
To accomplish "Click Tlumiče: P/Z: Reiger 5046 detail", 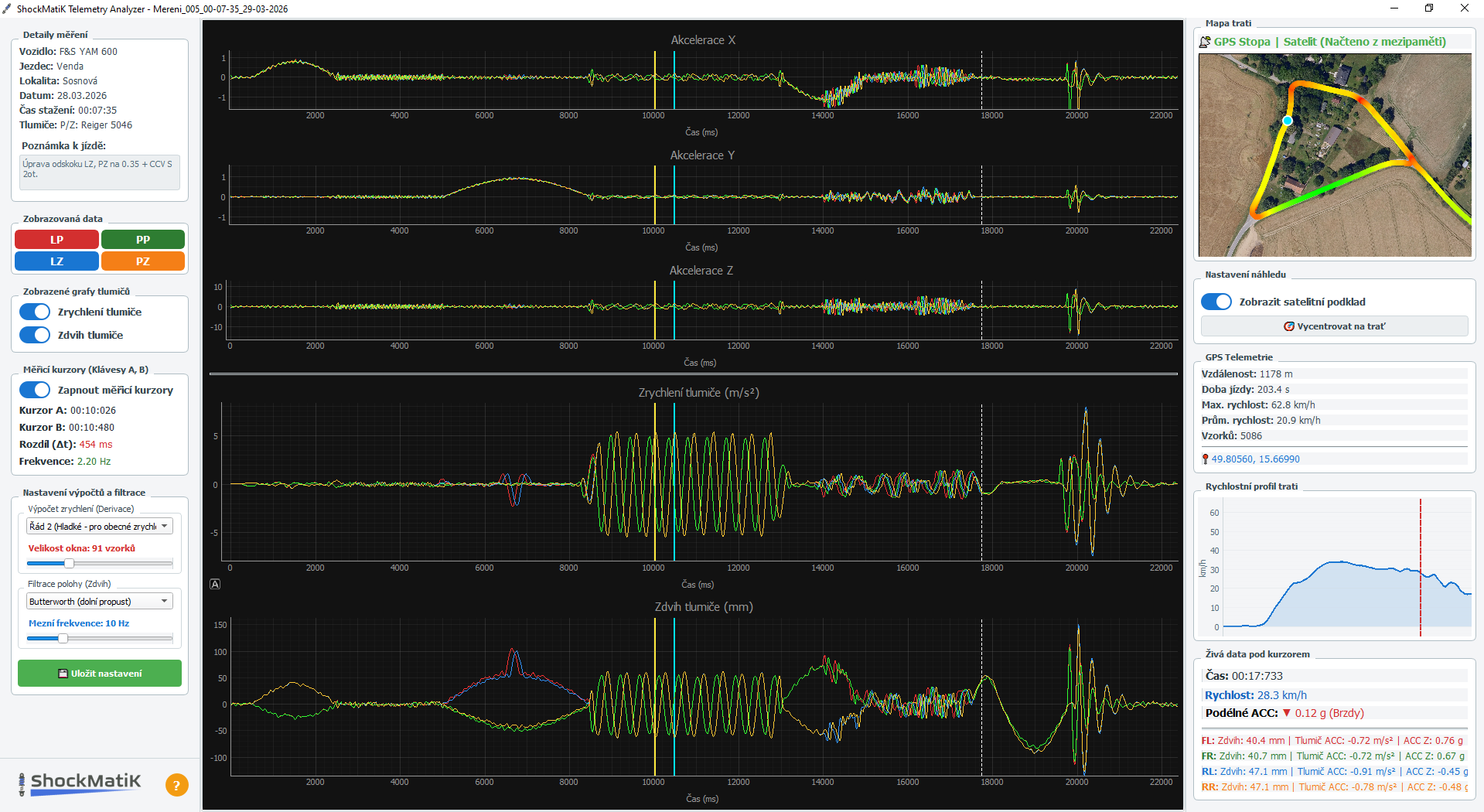I will [76, 125].
